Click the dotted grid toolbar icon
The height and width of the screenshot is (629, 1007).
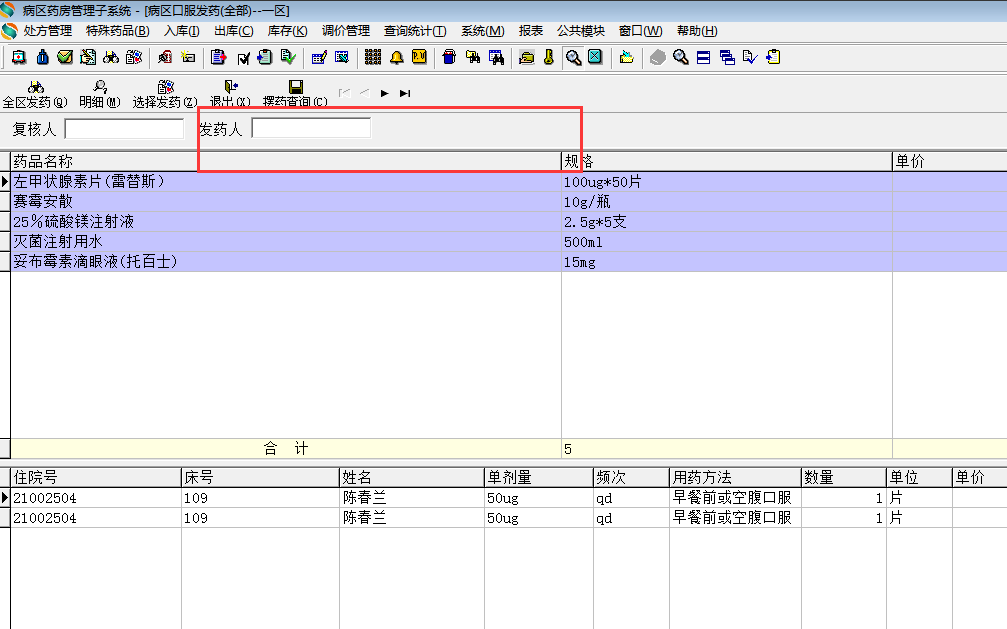pos(373,57)
